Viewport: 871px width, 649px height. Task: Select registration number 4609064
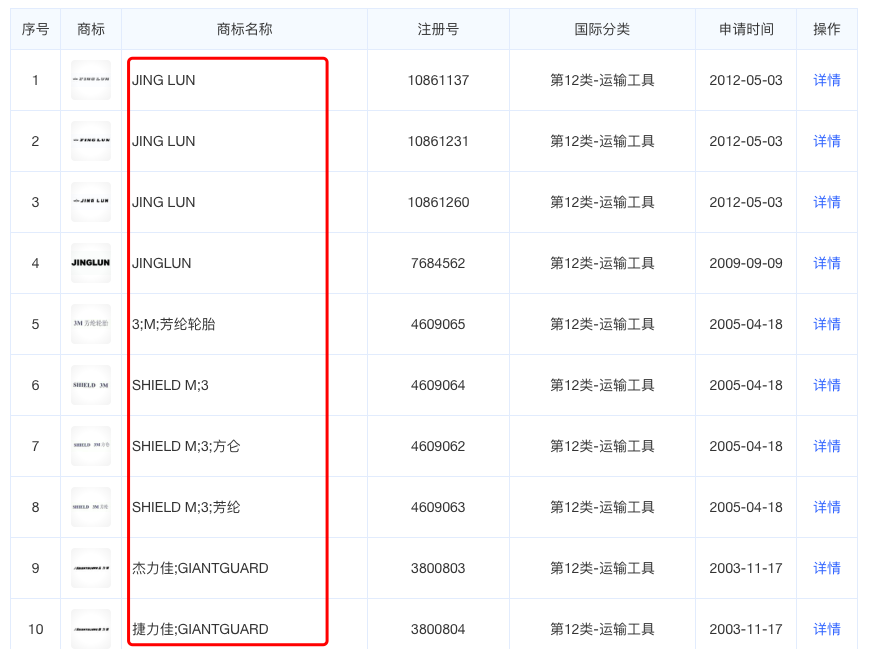tap(438, 385)
